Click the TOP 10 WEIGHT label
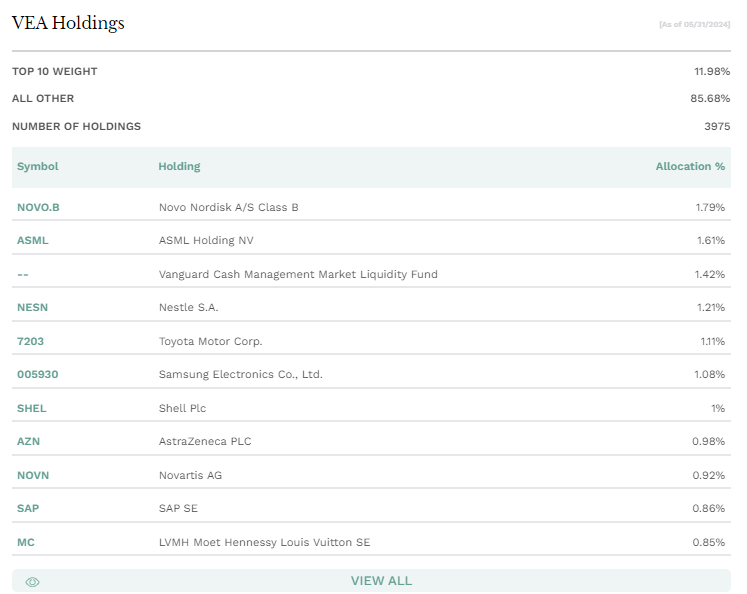The image size is (747, 594). (x=55, y=71)
